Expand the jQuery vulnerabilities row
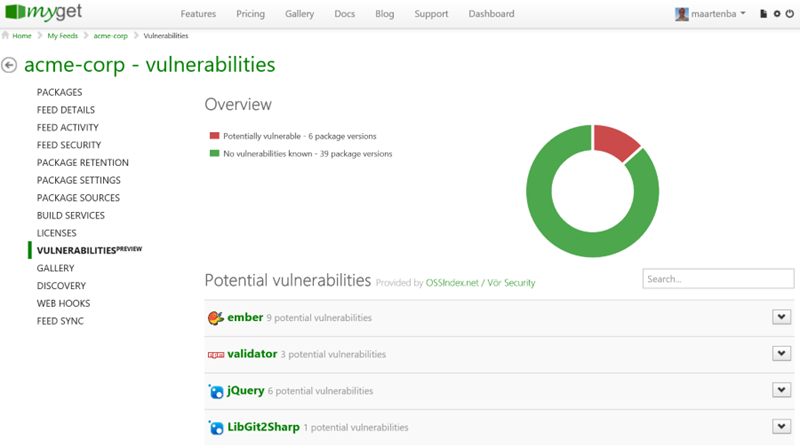 781,391
